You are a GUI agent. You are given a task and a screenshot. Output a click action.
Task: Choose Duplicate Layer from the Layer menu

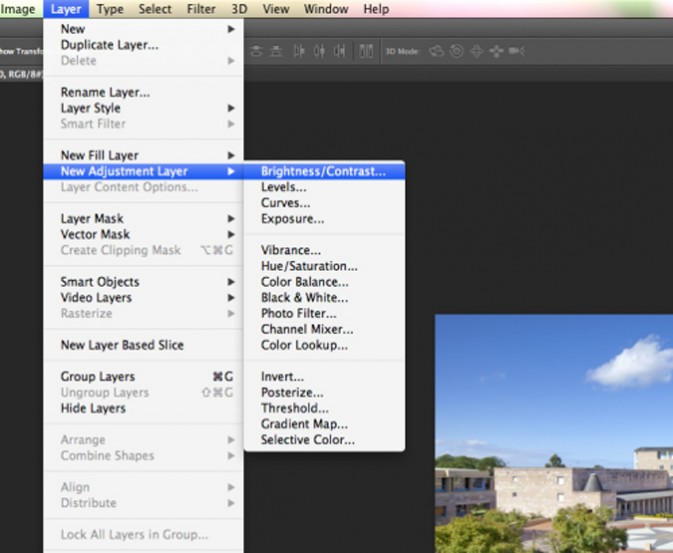coord(109,45)
